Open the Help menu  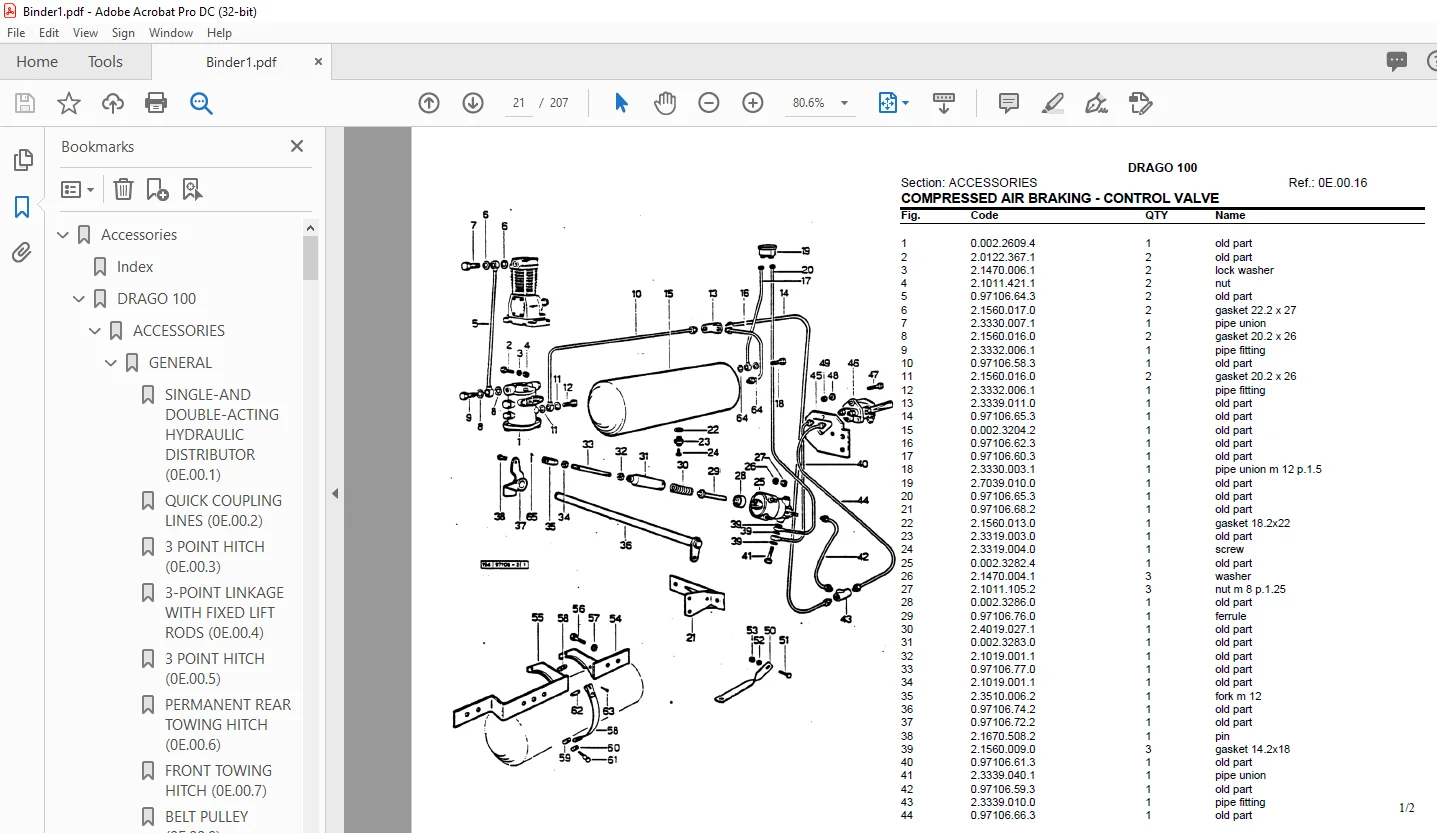(219, 33)
